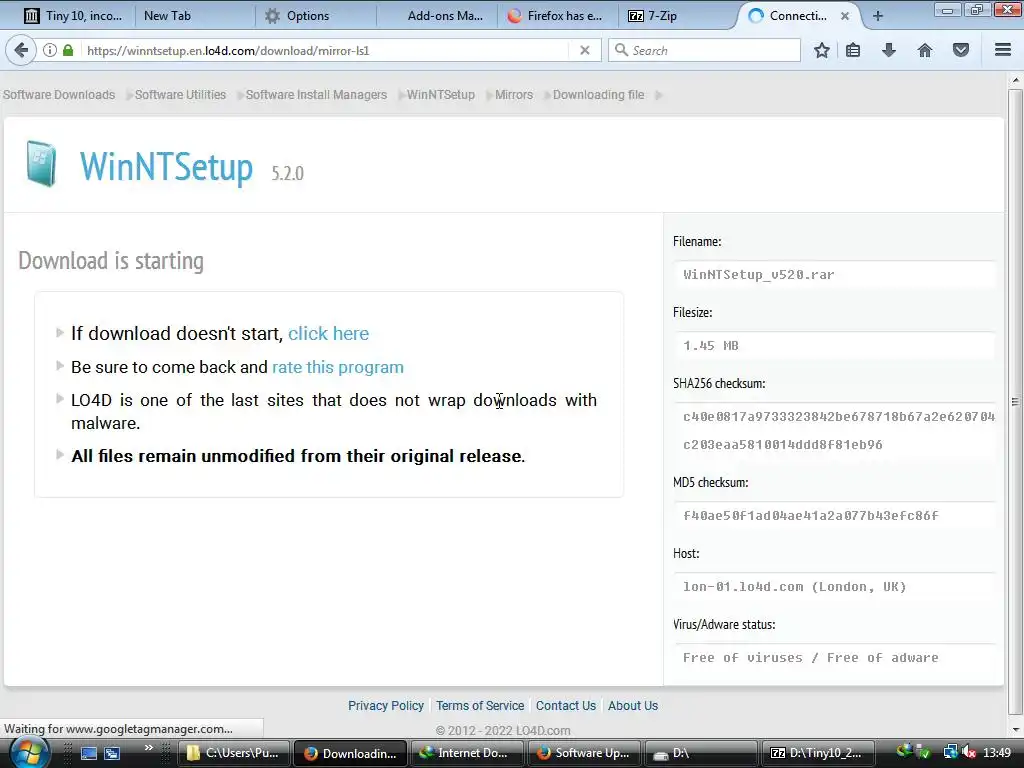Click the network tray icon
The image size is (1024, 768).
(x=950, y=753)
